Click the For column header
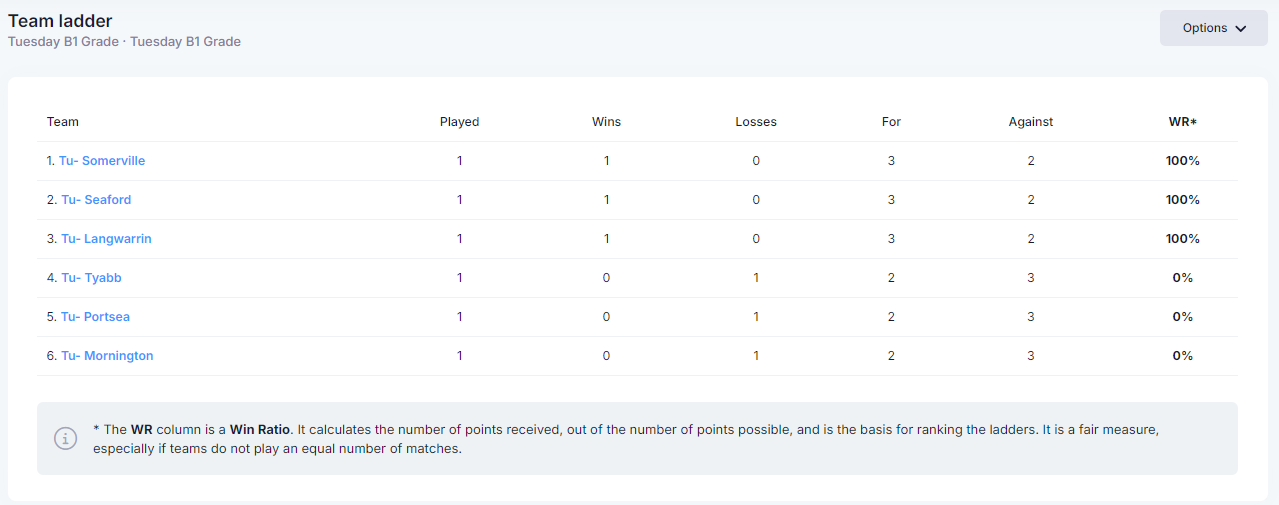The width and height of the screenshot is (1279, 505). tap(891, 122)
